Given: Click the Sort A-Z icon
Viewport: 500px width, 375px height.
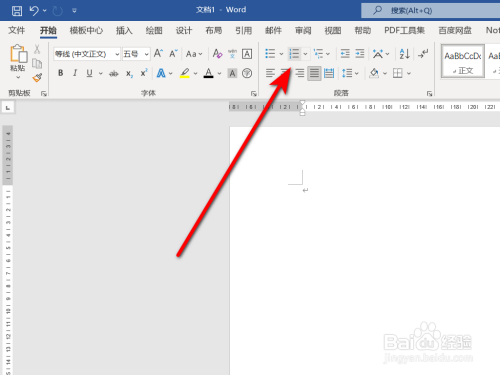Looking at the screenshot, I should coord(404,54).
